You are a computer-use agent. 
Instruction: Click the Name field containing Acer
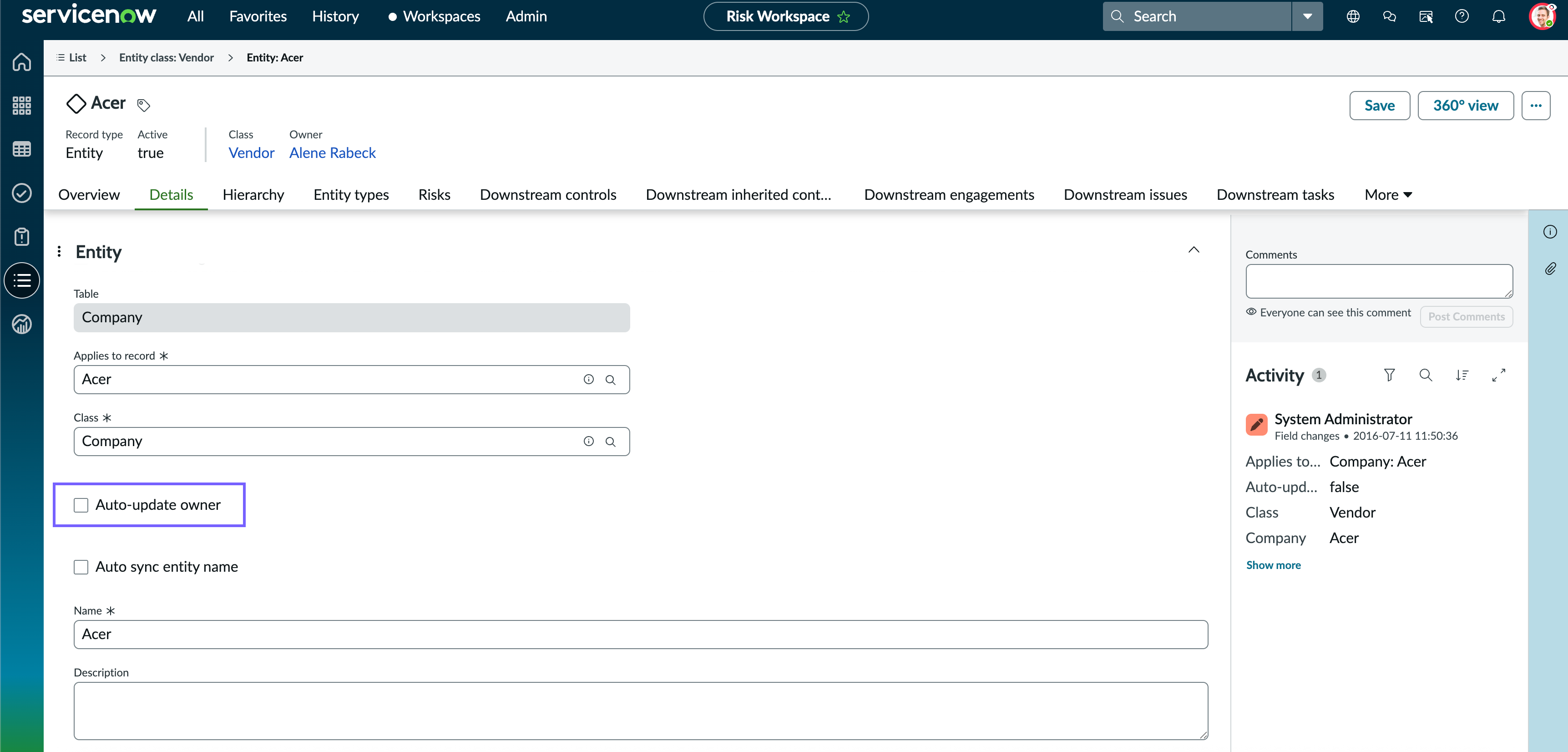click(x=640, y=635)
